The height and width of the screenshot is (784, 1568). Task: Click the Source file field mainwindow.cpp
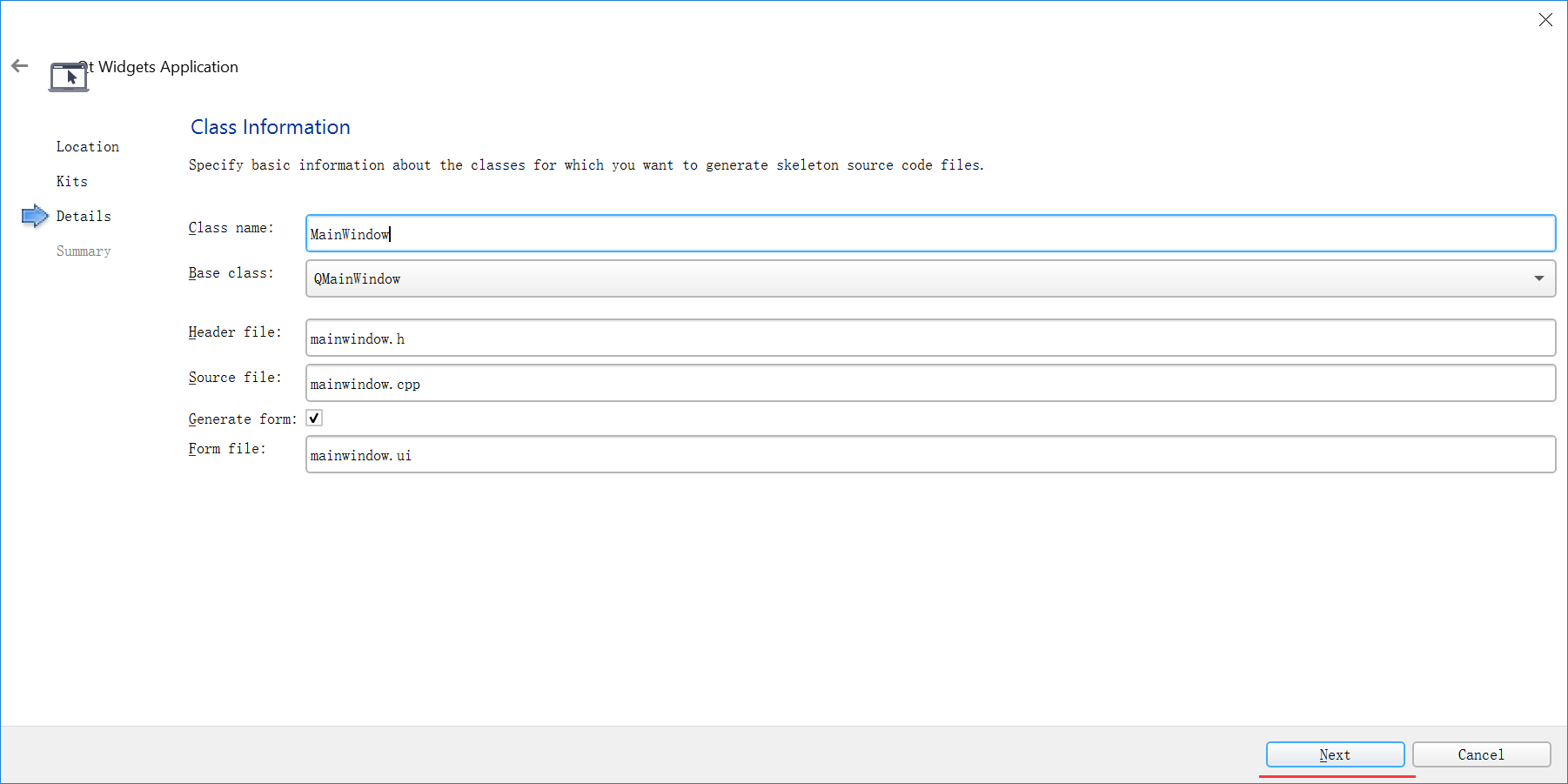click(x=930, y=383)
